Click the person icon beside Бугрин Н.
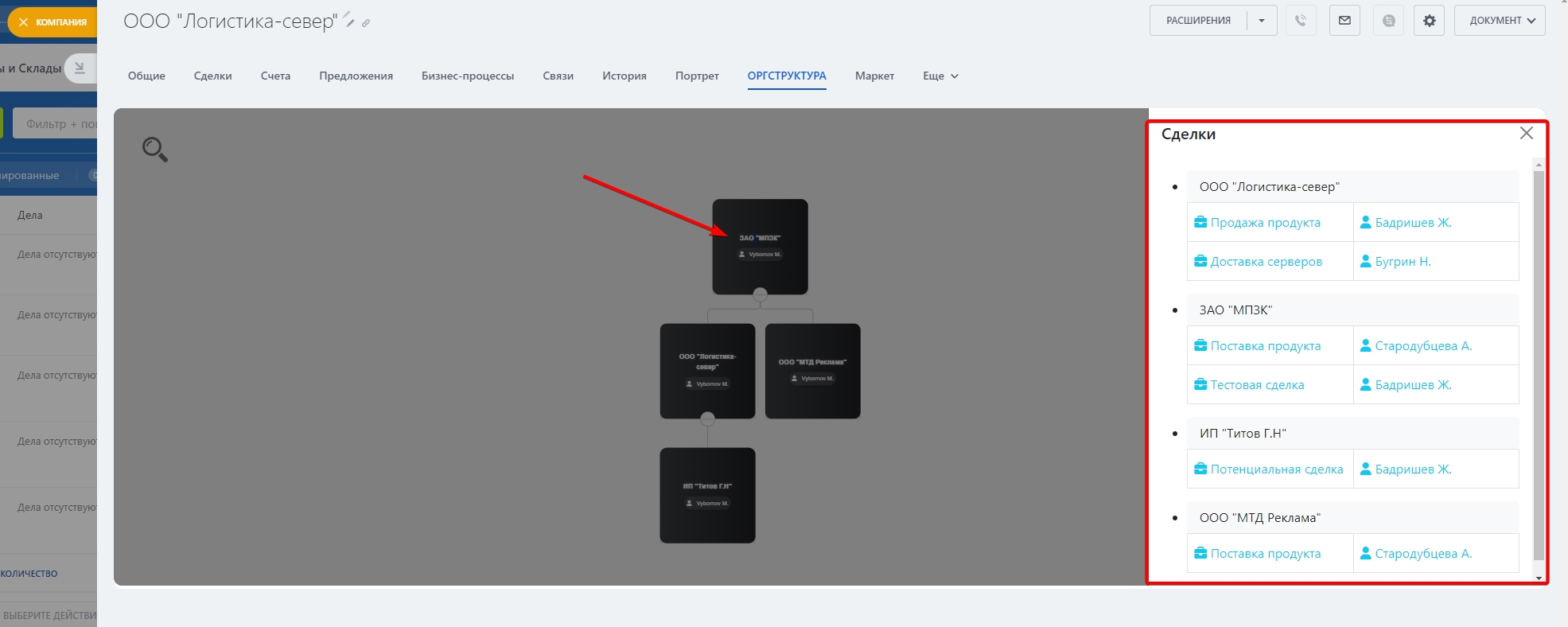The width and height of the screenshot is (1568, 627). click(1366, 262)
